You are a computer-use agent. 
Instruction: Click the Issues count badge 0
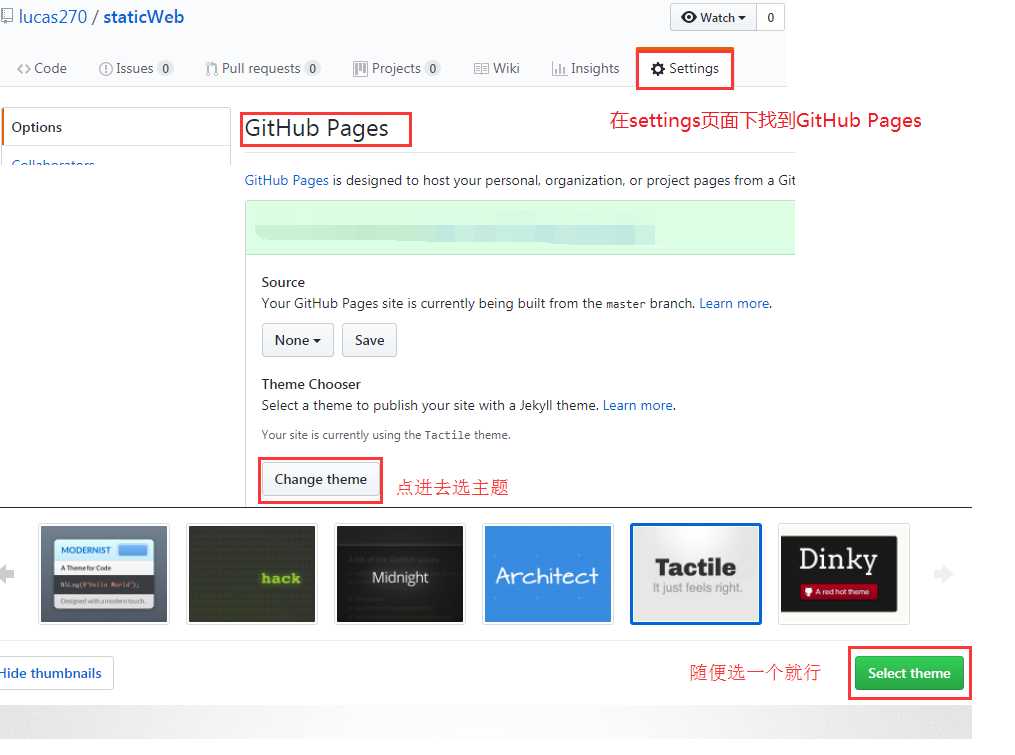click(x=166, y=69)
